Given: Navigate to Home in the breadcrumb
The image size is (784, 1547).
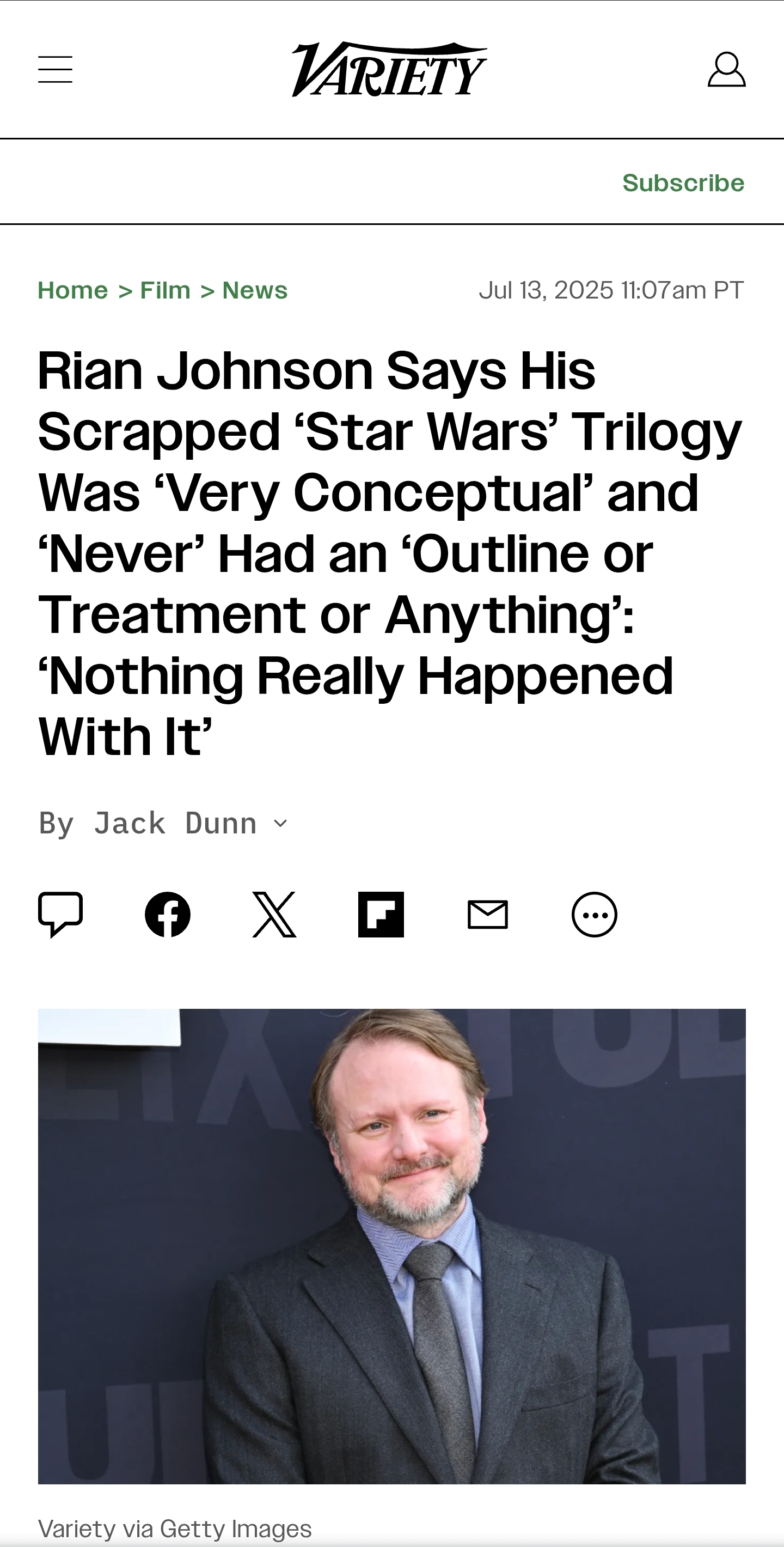Looking at the screenshot, I should point(72,290).
